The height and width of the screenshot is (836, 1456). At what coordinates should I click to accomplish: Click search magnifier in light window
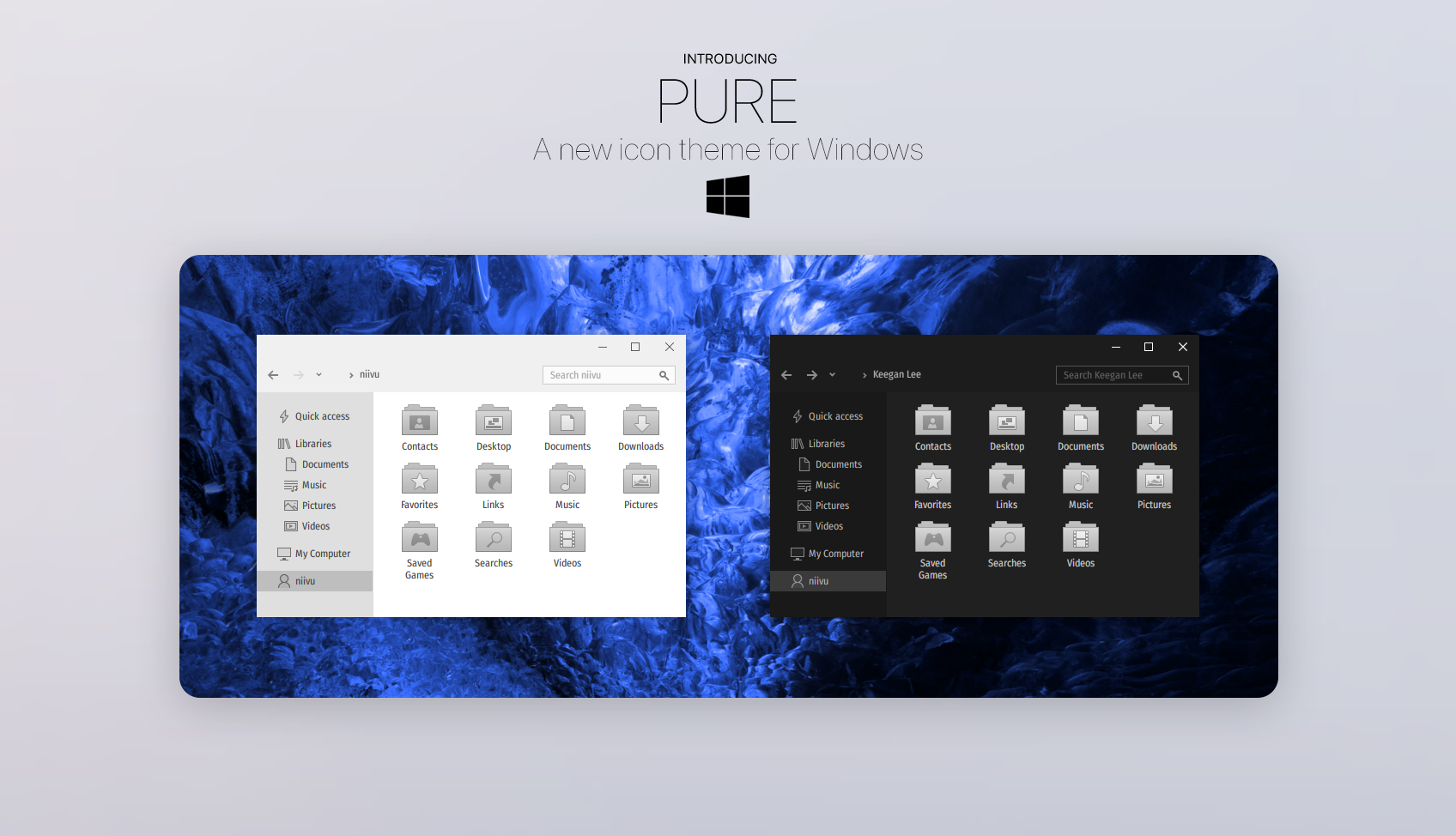(x=664, y=375)
